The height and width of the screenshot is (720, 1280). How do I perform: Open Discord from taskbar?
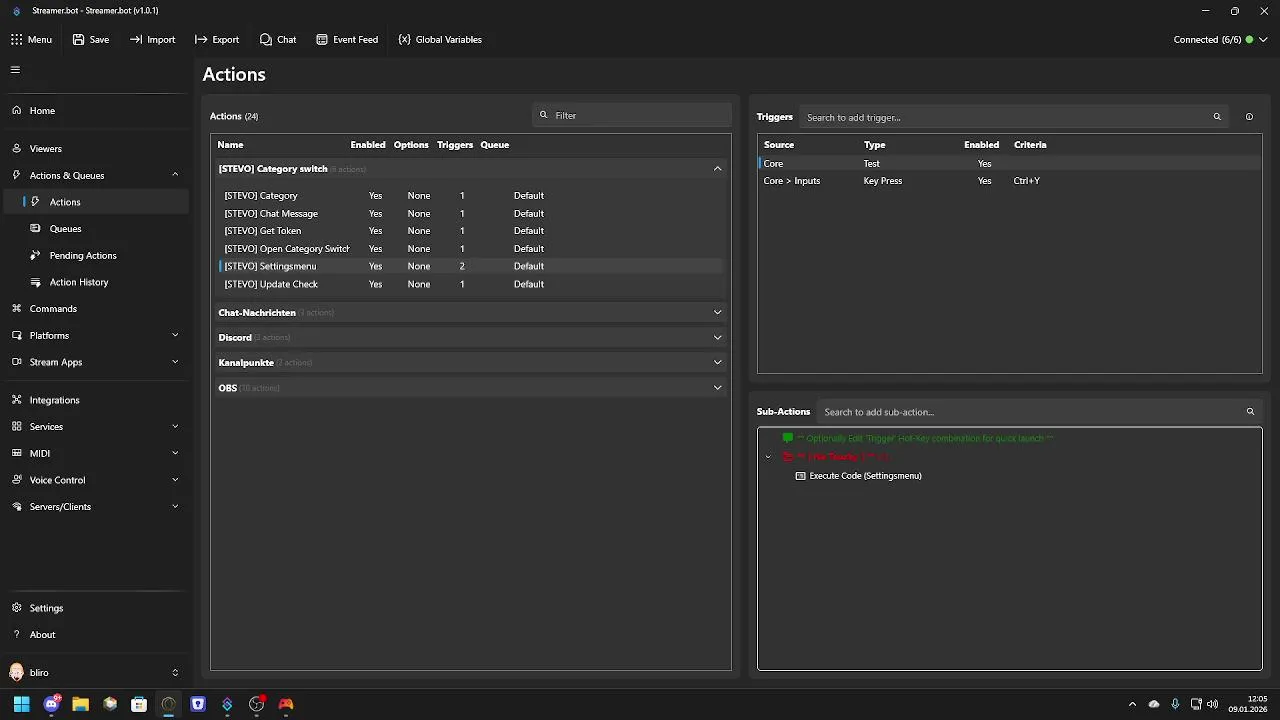pos(51,704)
